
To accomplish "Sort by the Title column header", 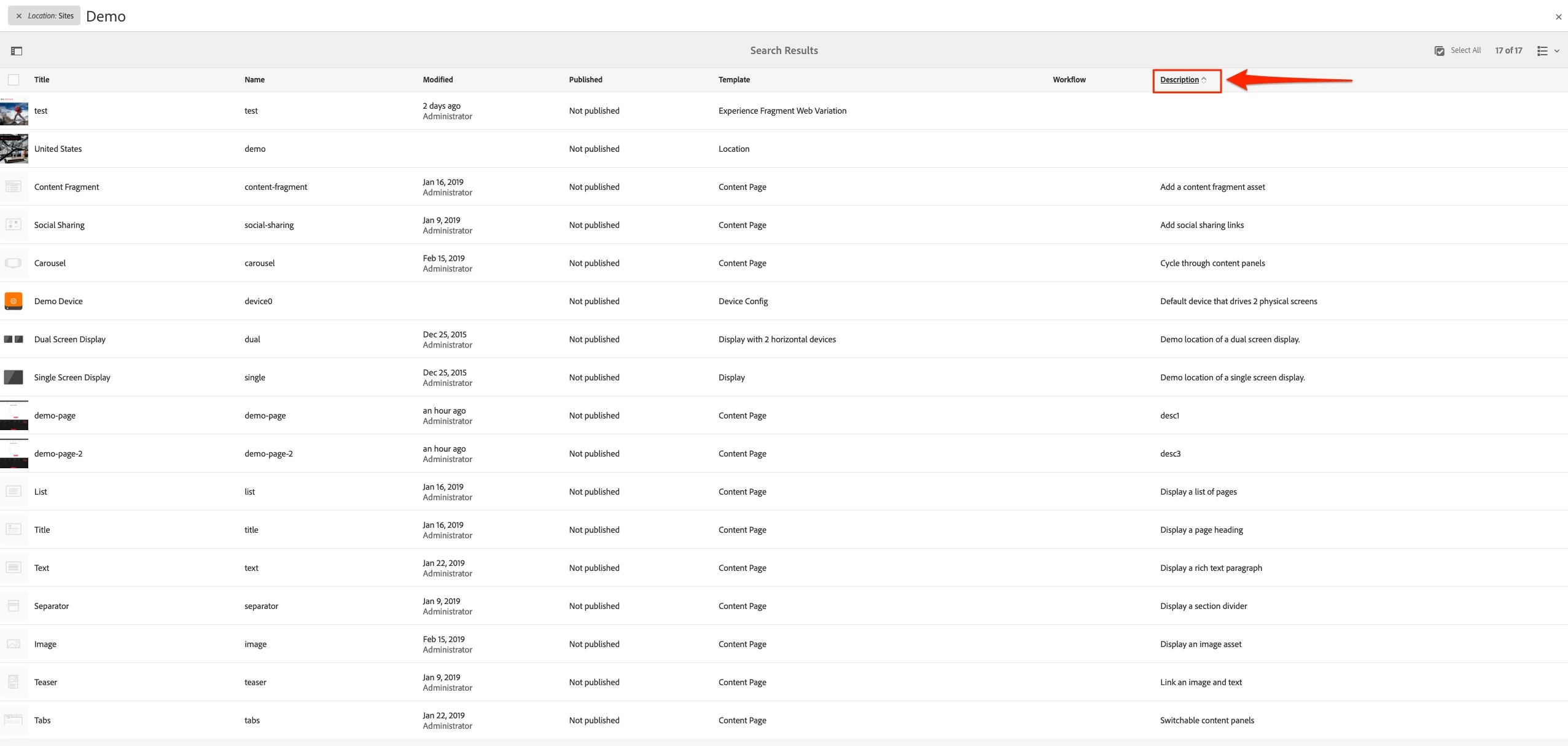I will (x=42, y=80).
